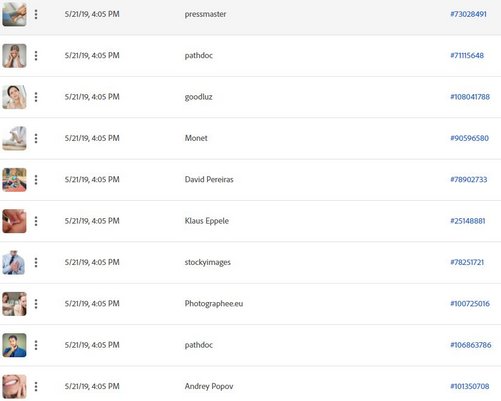The image size is (501, 401).
Task: Open asset link #71115648
Action: coord(467,55)
